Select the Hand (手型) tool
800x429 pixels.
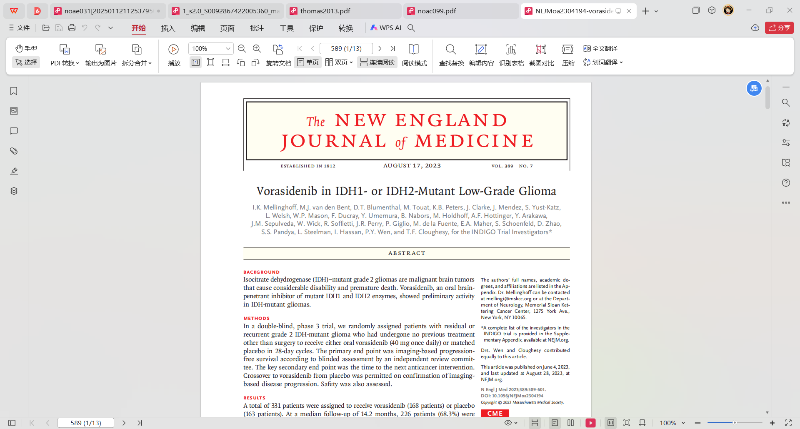tap(26, 48)
